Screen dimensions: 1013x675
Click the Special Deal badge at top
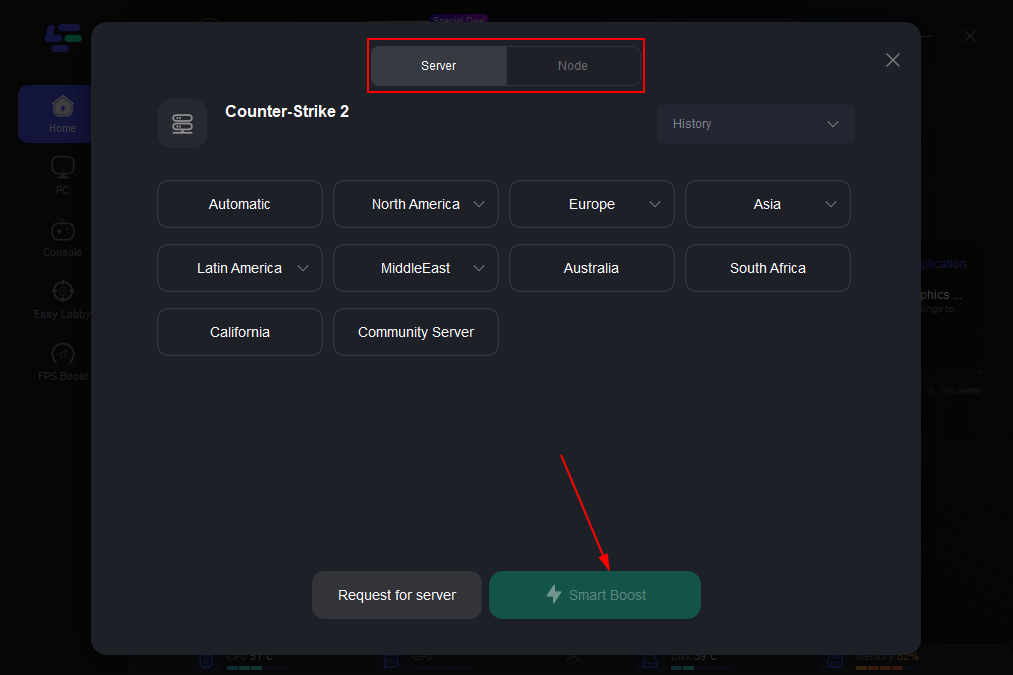(x=459, y=19)
